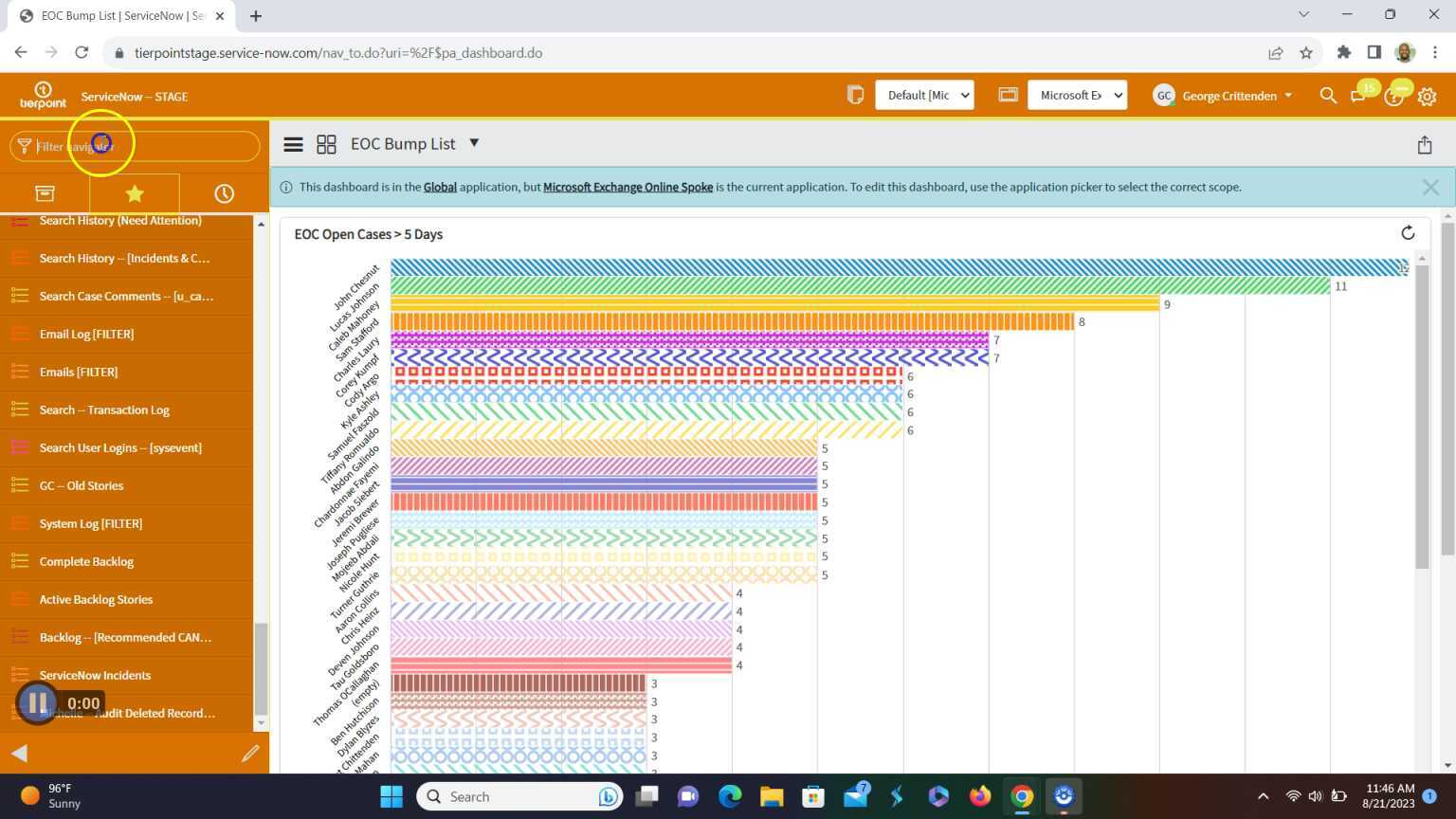Screen dimensions: 1456x819
Task: Open Search Case Comments favorite
Action: (x=126, y=296)
